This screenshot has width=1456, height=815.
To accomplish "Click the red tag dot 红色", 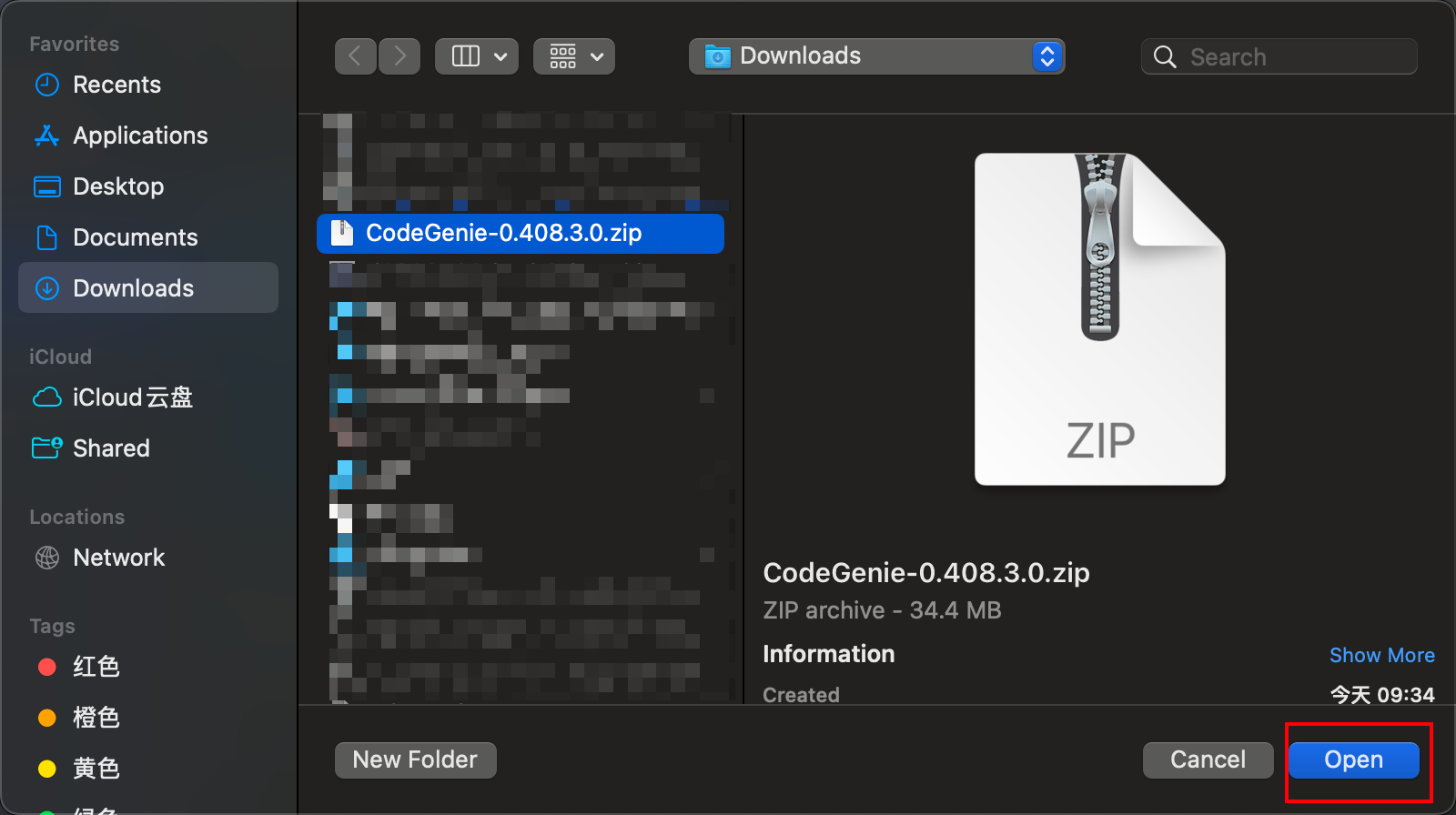I will (x=47, y=667).
